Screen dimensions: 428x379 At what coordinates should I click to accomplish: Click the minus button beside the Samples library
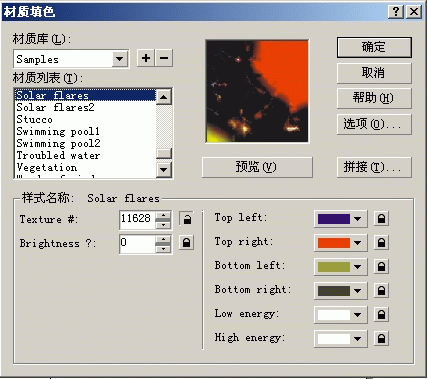[x=164, y=58]
